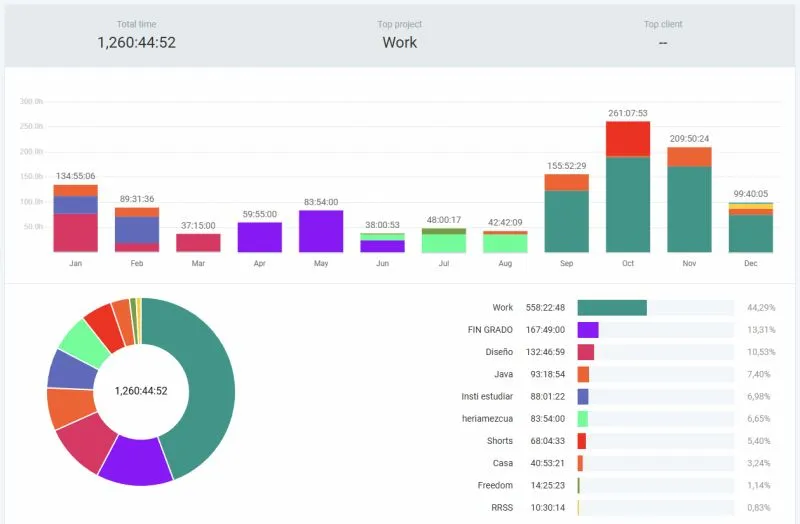Screen dimensions: 800x524
Task: Open the Work project row label
Action: (x=502, y=308)
